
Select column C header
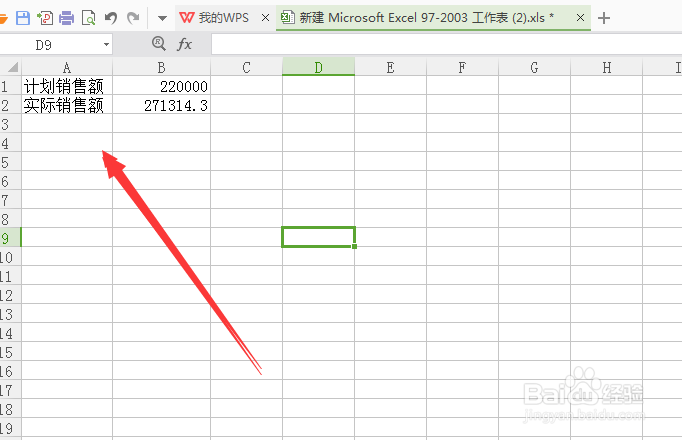point(247,67)
